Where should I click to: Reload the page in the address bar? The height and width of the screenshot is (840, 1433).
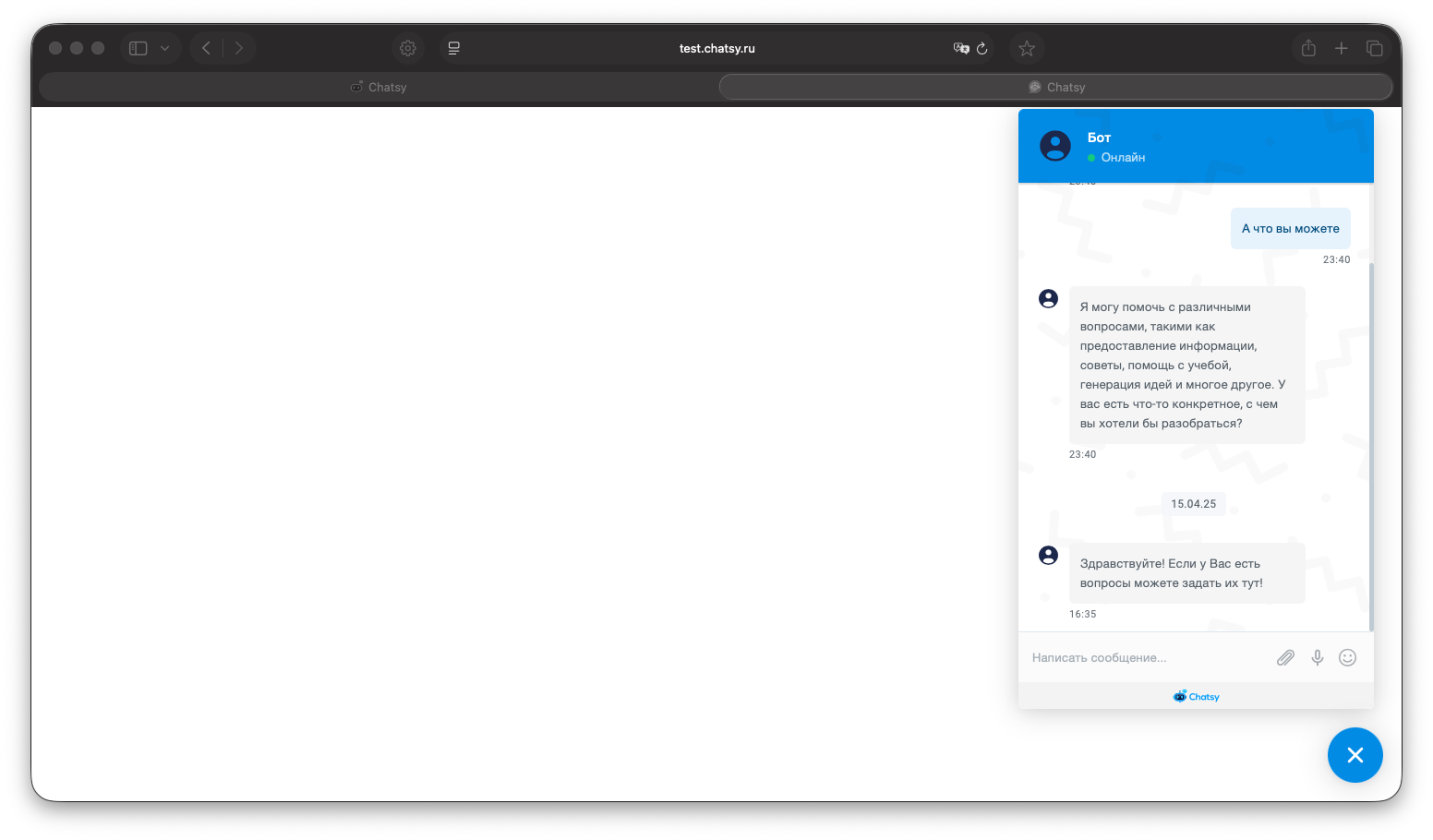982,48
